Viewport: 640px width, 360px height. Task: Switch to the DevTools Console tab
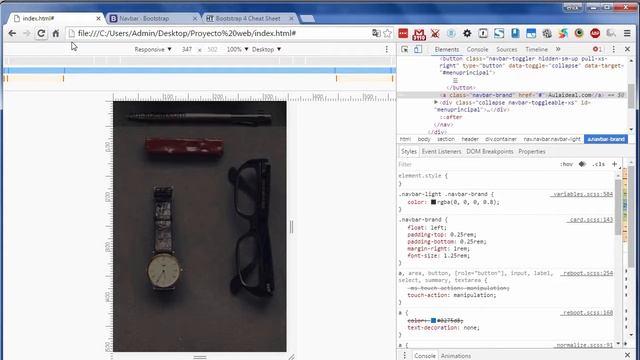click(x=477, y=49)
